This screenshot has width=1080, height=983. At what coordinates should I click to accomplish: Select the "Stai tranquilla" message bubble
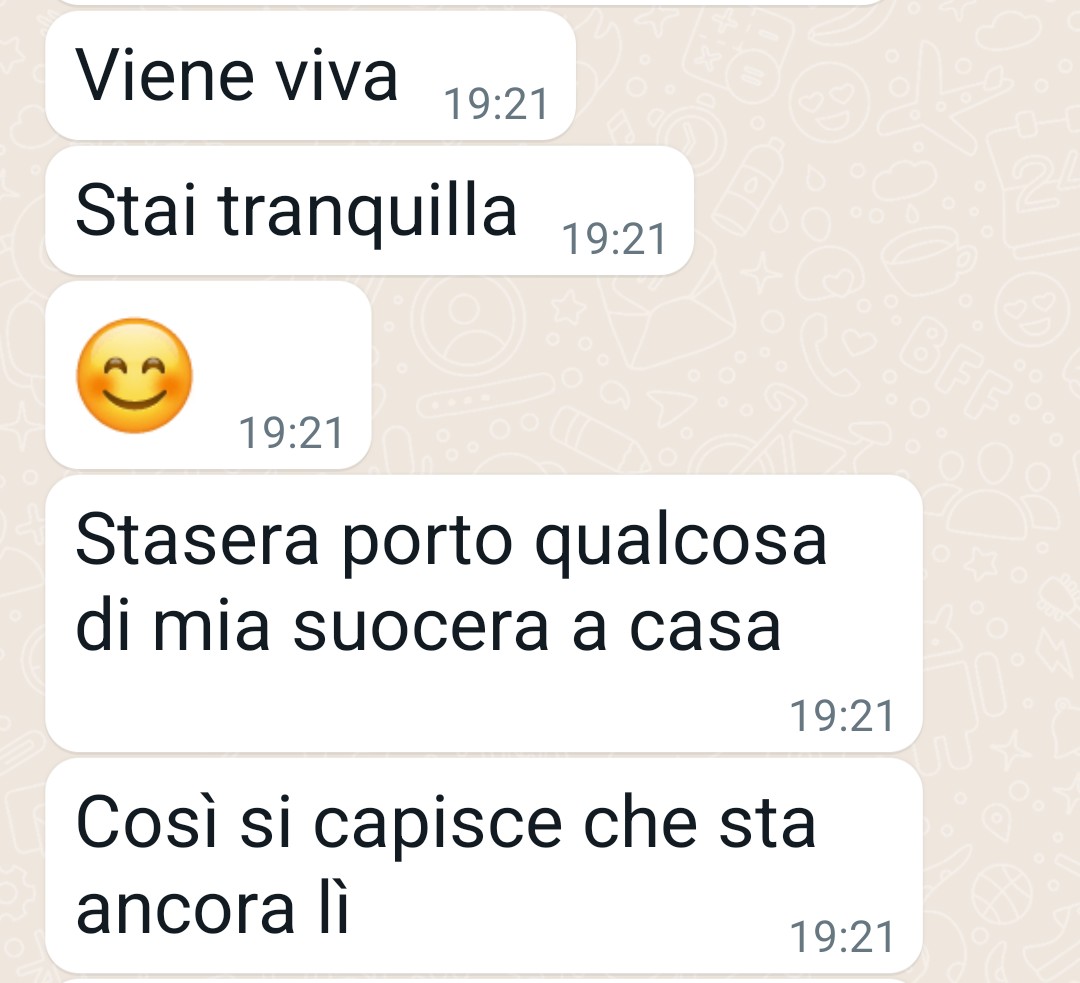(369, 210)
